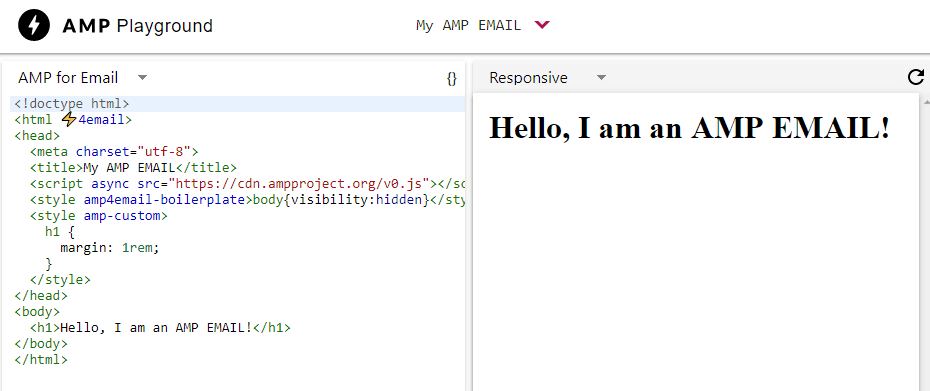This screenshot has width=930, height=391.
Task: Refresh the preview with the reload icon
Action: point(916,77)
